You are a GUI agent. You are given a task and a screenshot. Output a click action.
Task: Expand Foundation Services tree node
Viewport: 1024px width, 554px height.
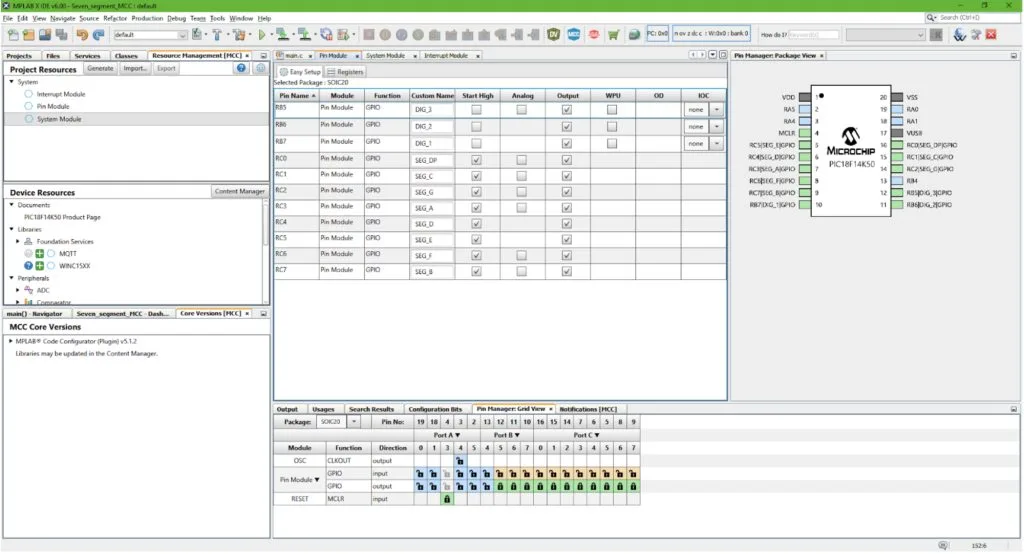17,241
